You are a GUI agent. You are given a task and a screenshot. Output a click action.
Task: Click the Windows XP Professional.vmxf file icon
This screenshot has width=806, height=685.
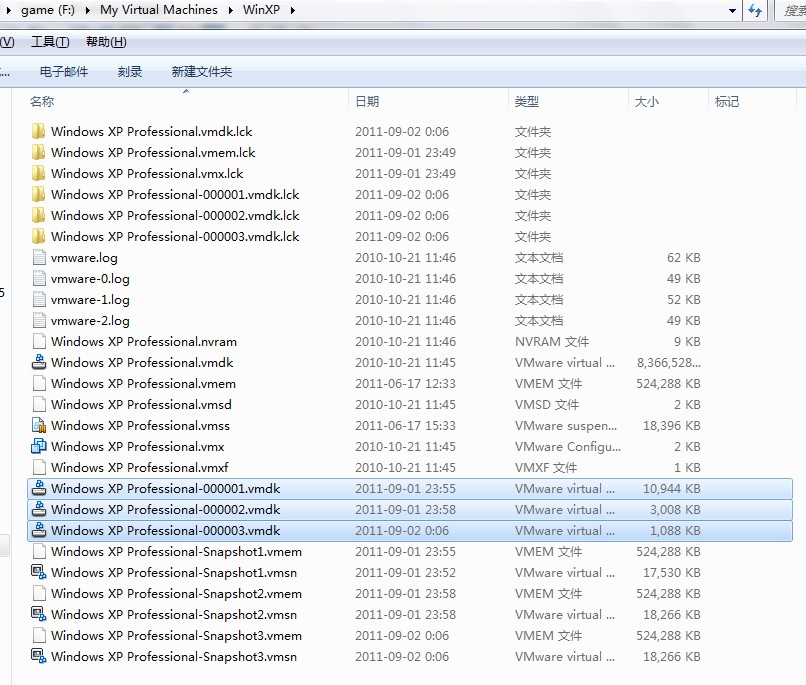(x=39, y=468)
